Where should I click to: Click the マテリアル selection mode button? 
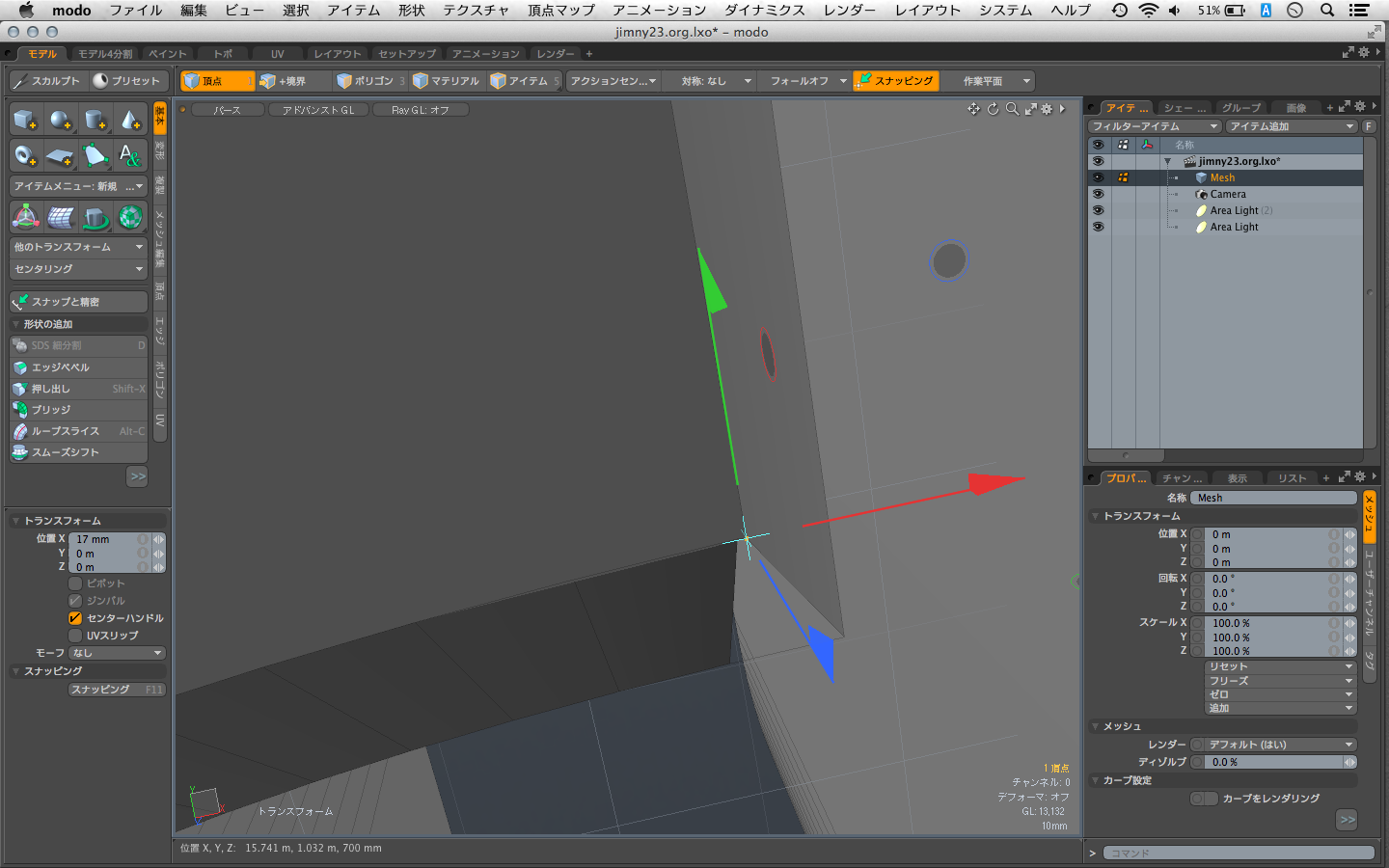coord(447,81)
